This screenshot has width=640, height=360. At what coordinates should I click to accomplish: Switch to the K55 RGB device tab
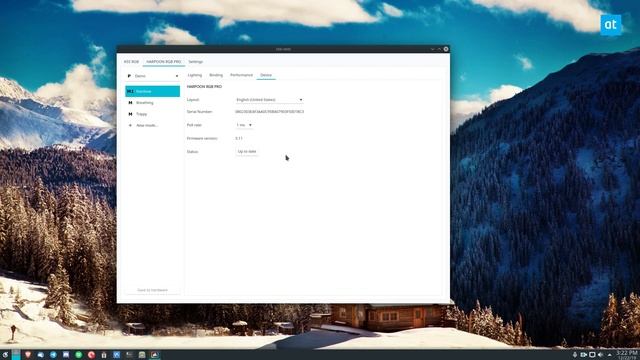[131, 62]
